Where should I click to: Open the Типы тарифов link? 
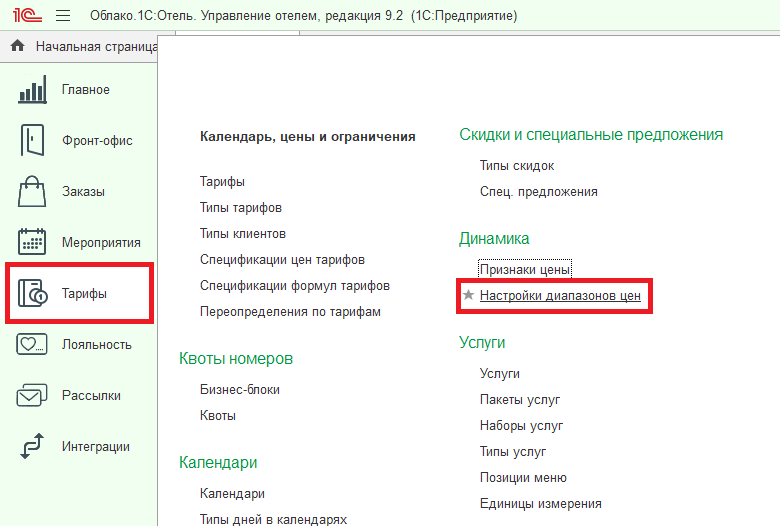(241, 208)
